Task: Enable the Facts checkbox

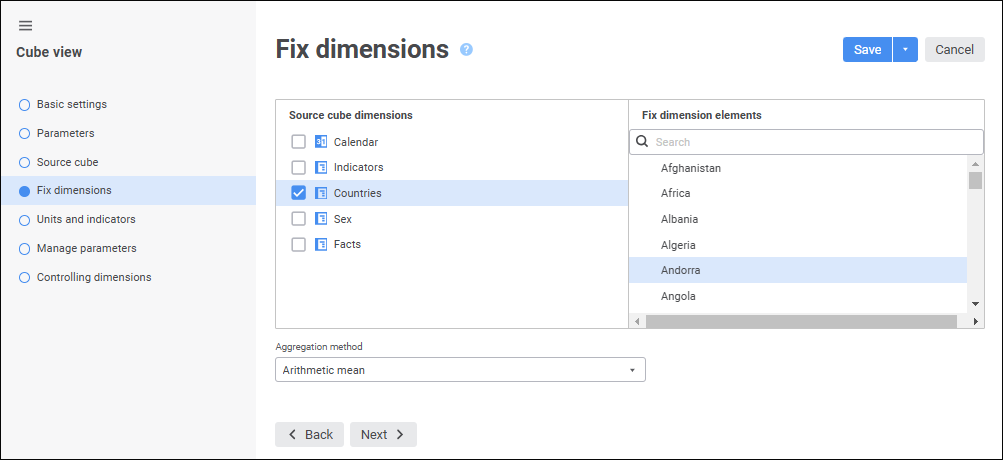Action: (x=298, y=244)
